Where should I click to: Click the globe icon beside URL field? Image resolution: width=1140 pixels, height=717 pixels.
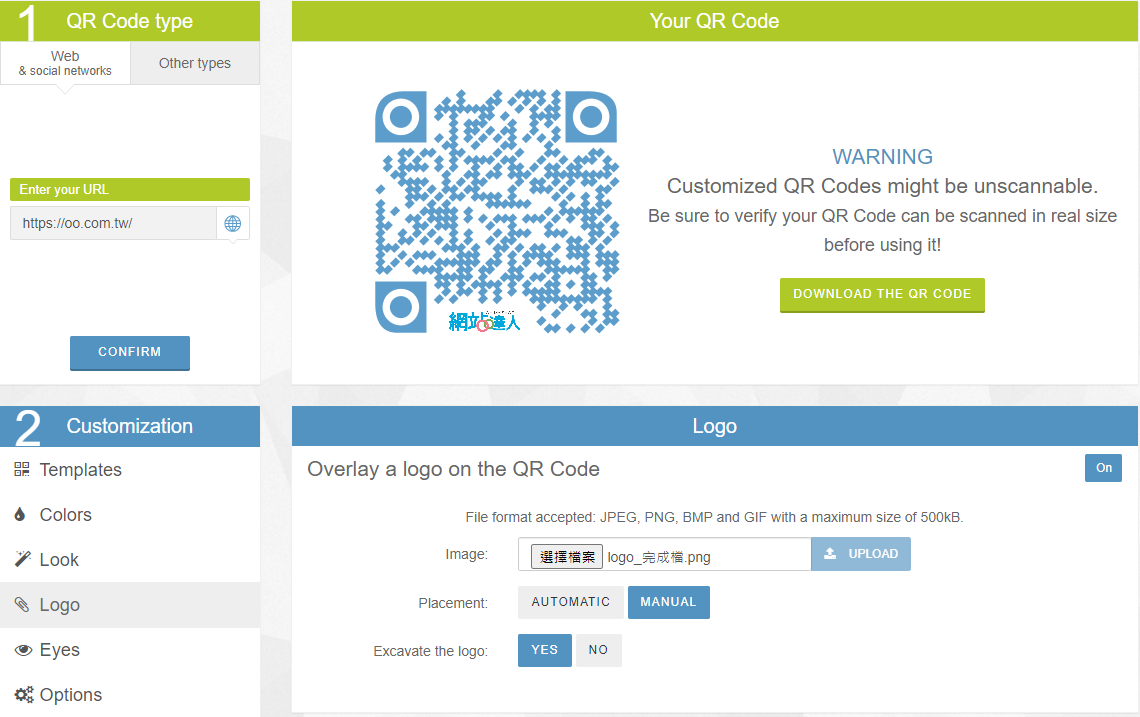233,223
